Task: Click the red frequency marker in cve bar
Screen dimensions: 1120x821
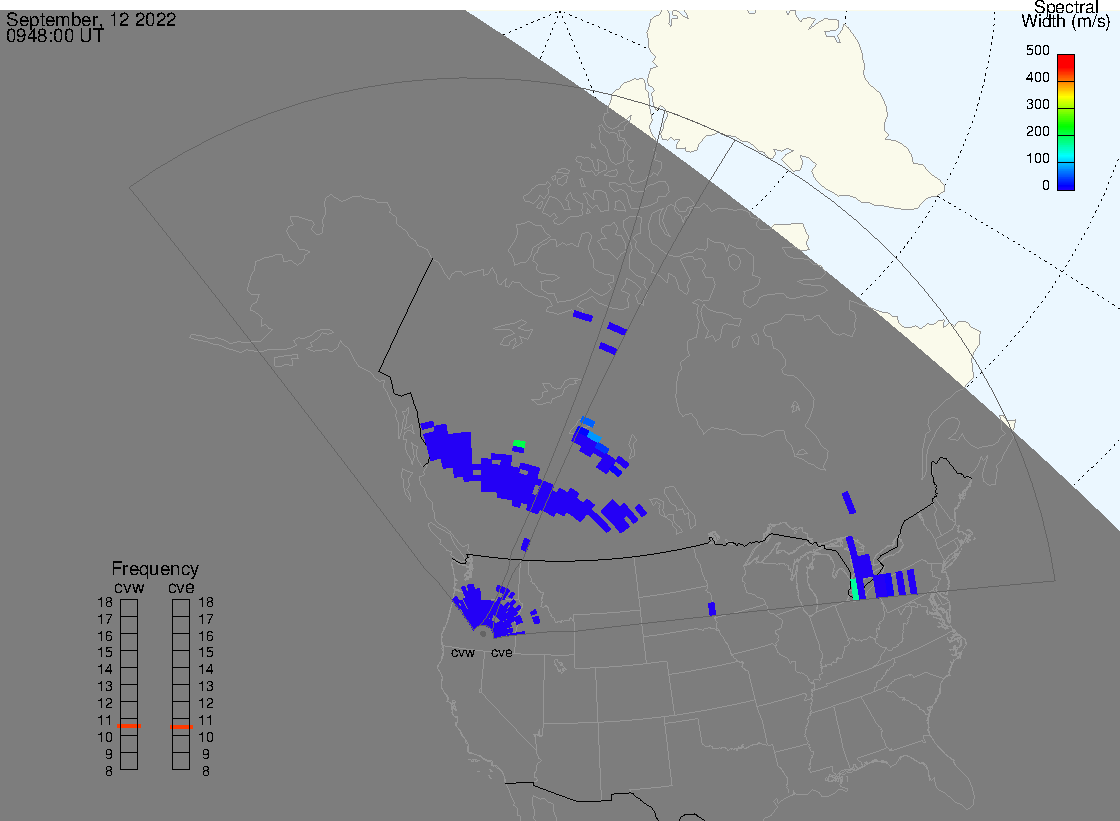Action: pyautogui.click(x=181, y=727)
